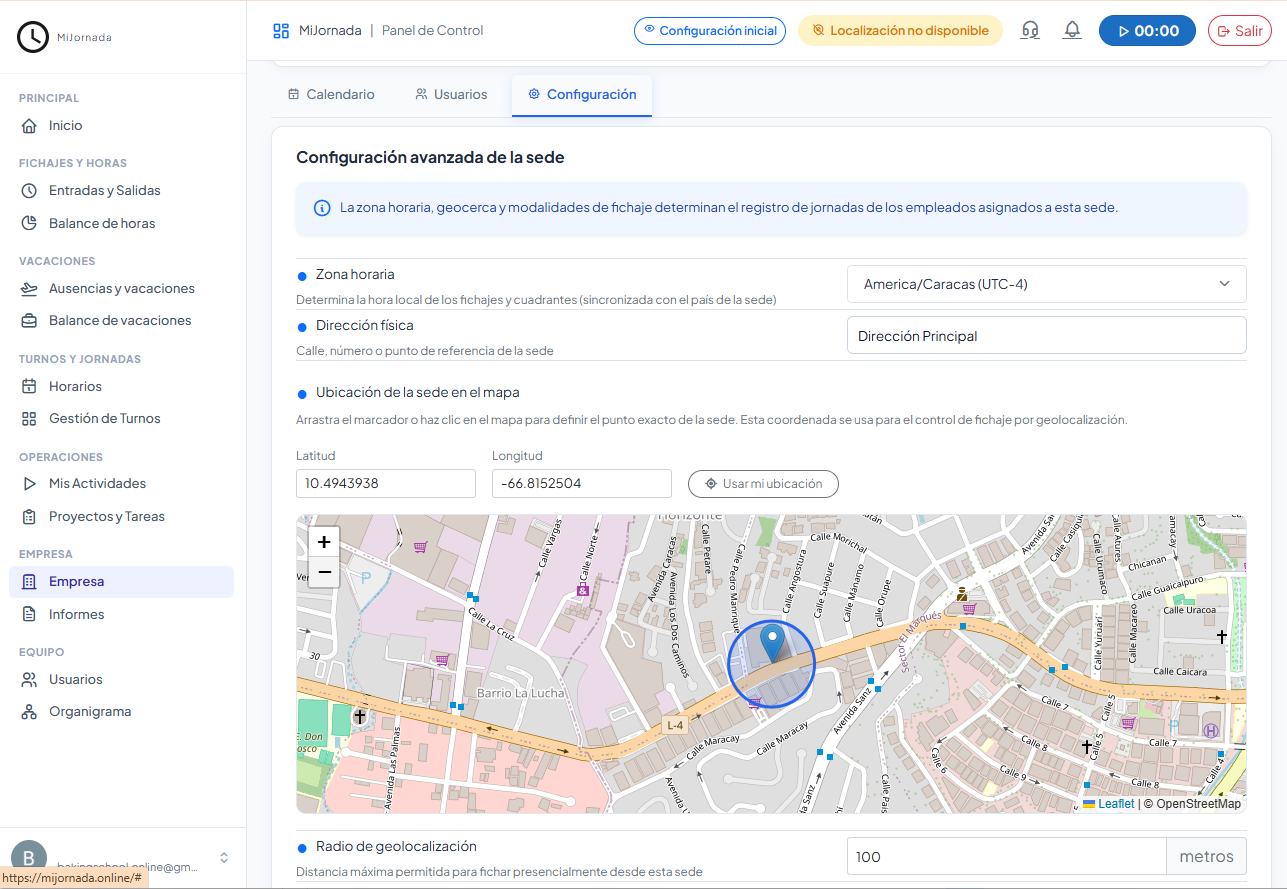Click the Balance de horas pie icon
The image size is (1287, 889).
tap(29, 224)
